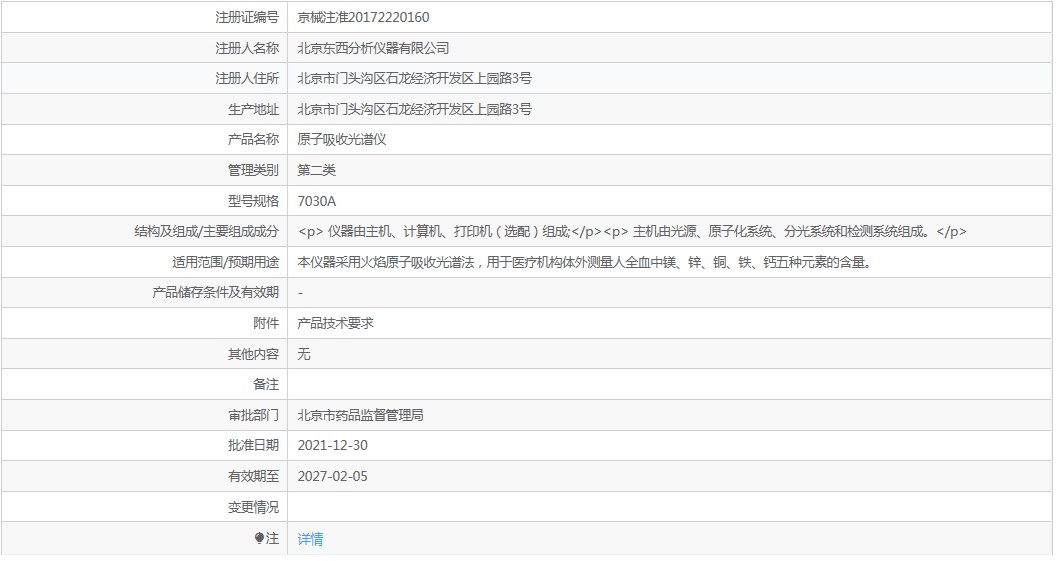Screen dimensions: 1056x561
Task: Select approval date 2021-12-30
Action: pos(333,446)
